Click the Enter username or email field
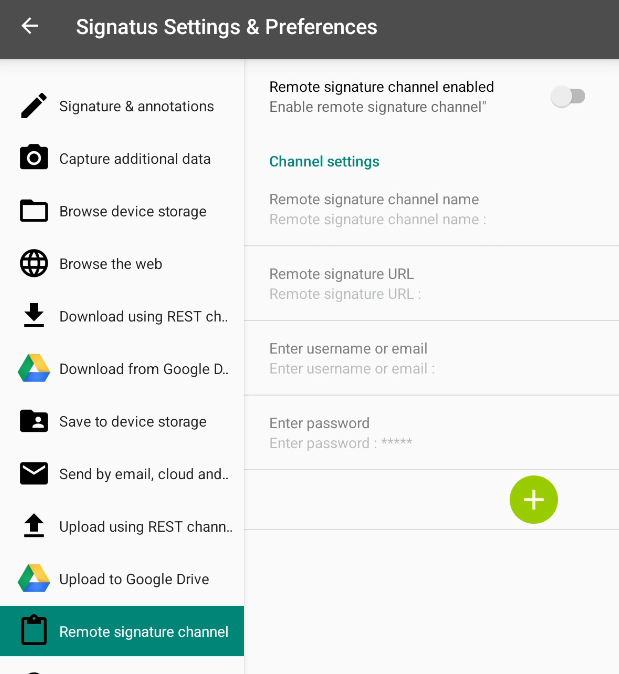Screen dimensions: 619x674 430,358
